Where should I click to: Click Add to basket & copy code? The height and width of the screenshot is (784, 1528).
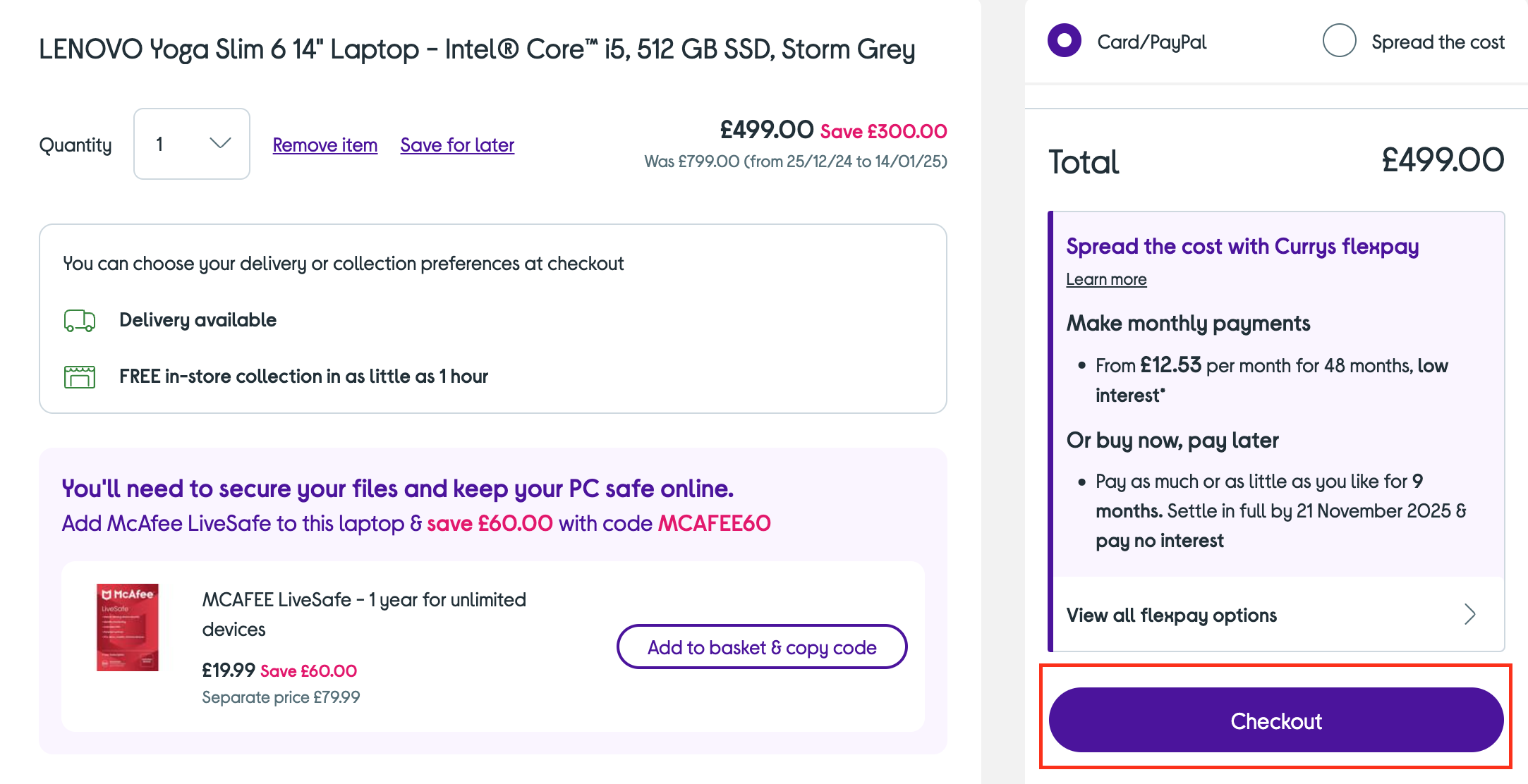(762, 647)
